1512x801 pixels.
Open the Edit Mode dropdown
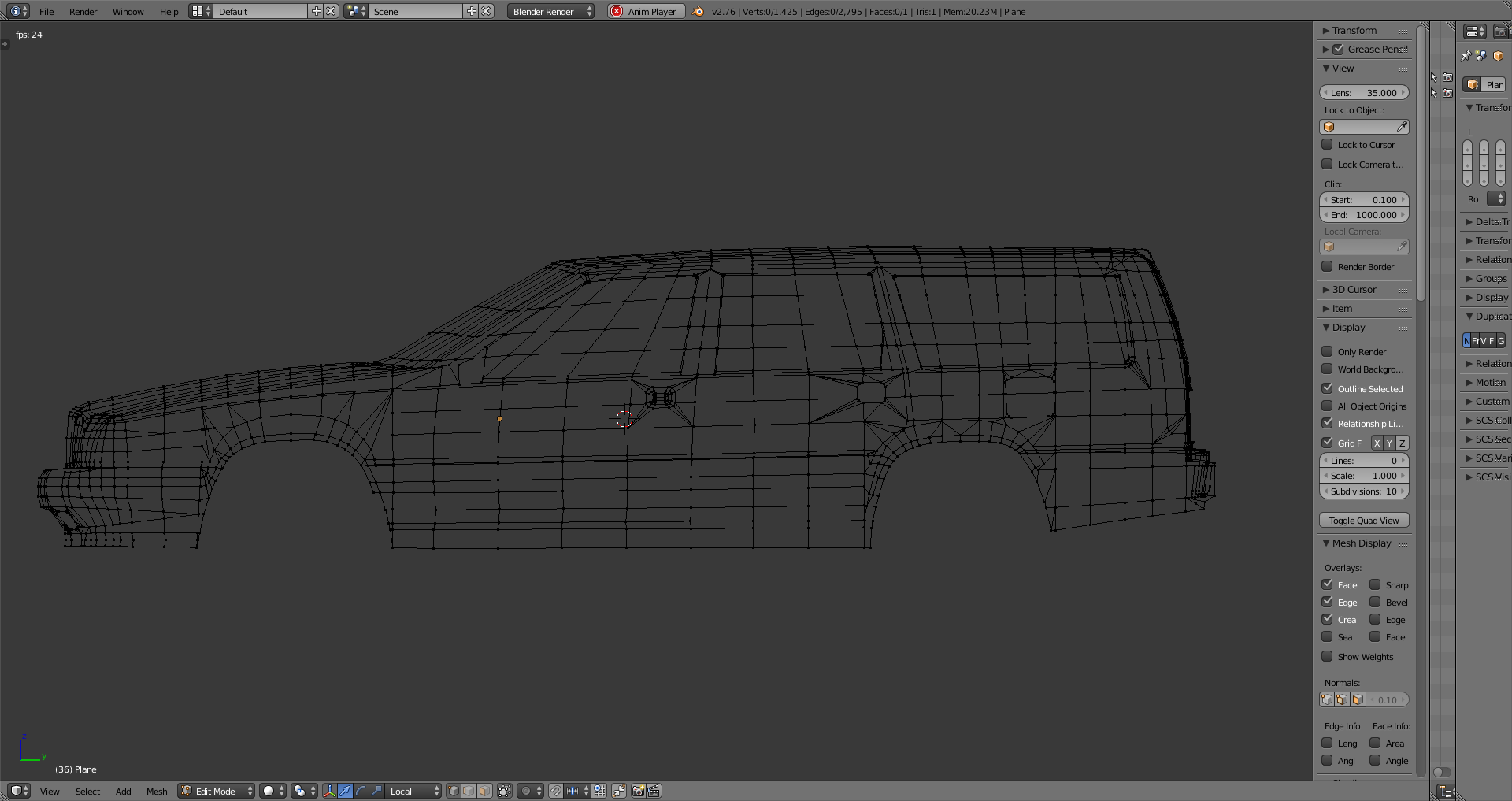click(x=217, y=791)
